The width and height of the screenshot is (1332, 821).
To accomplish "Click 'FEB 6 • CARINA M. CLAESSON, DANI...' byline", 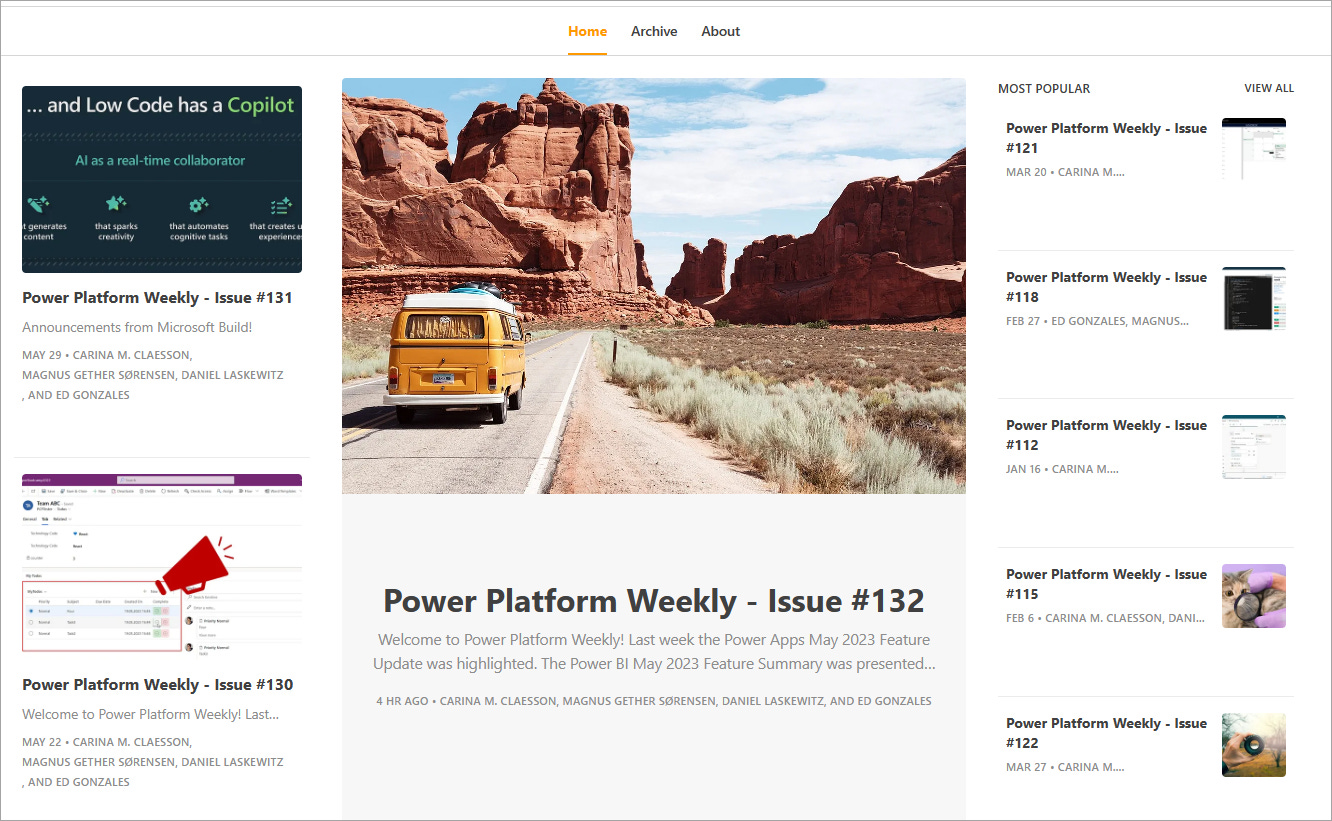I will tap(1105, 618).
